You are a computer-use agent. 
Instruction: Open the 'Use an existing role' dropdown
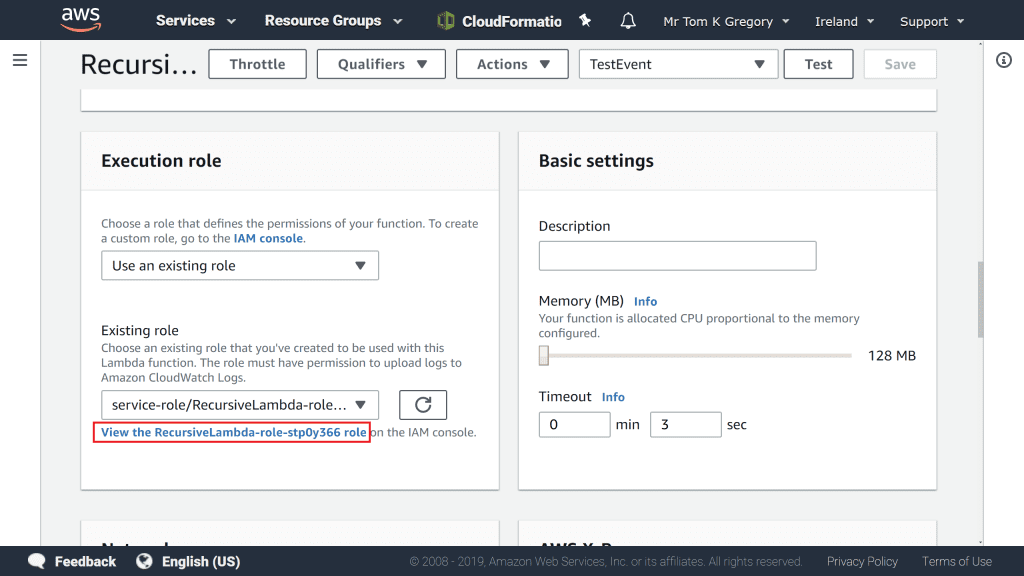point(239,266)
